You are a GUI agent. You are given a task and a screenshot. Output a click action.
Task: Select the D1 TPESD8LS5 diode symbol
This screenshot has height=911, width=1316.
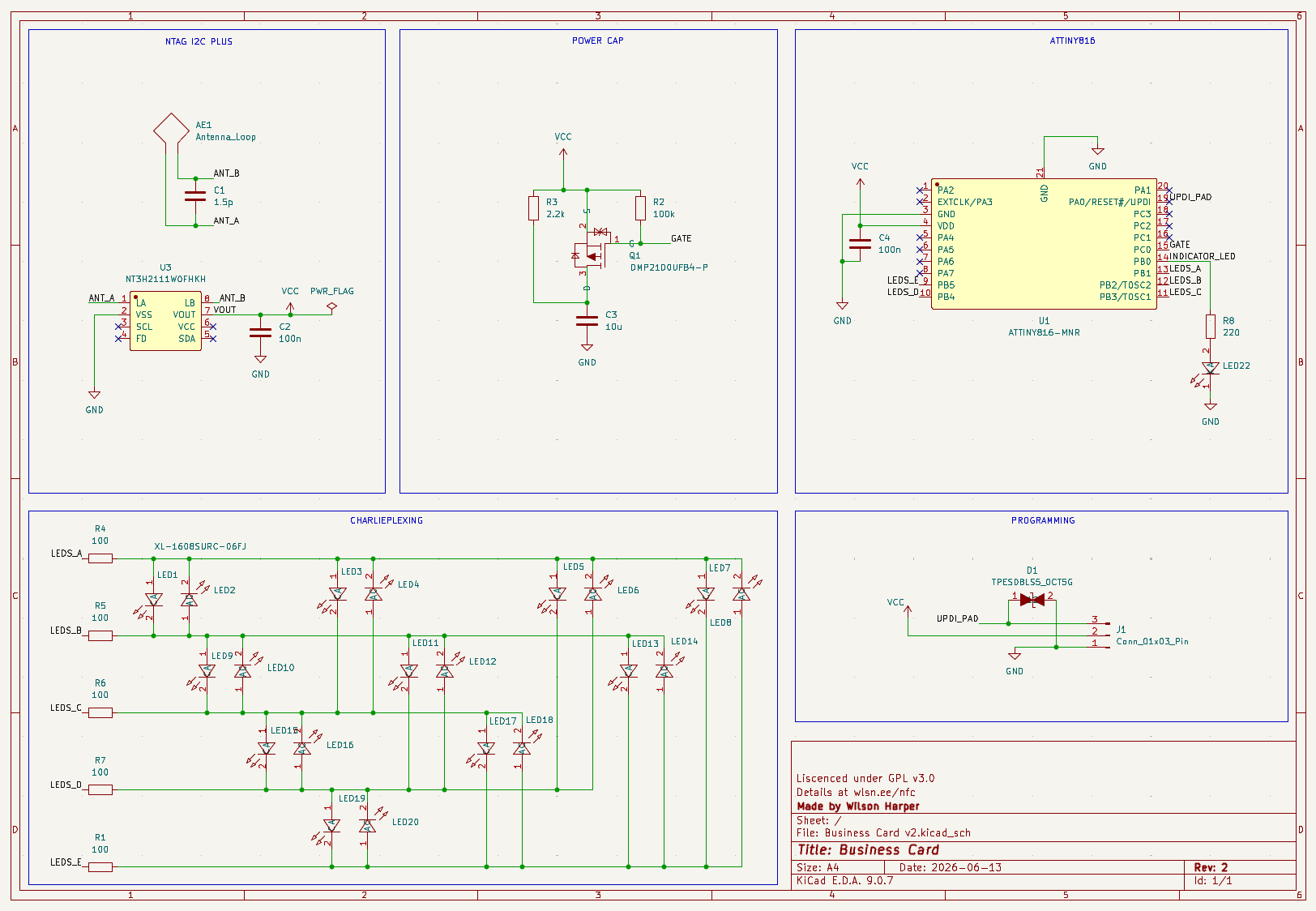pyautogui.click(x=1032, y=600)
